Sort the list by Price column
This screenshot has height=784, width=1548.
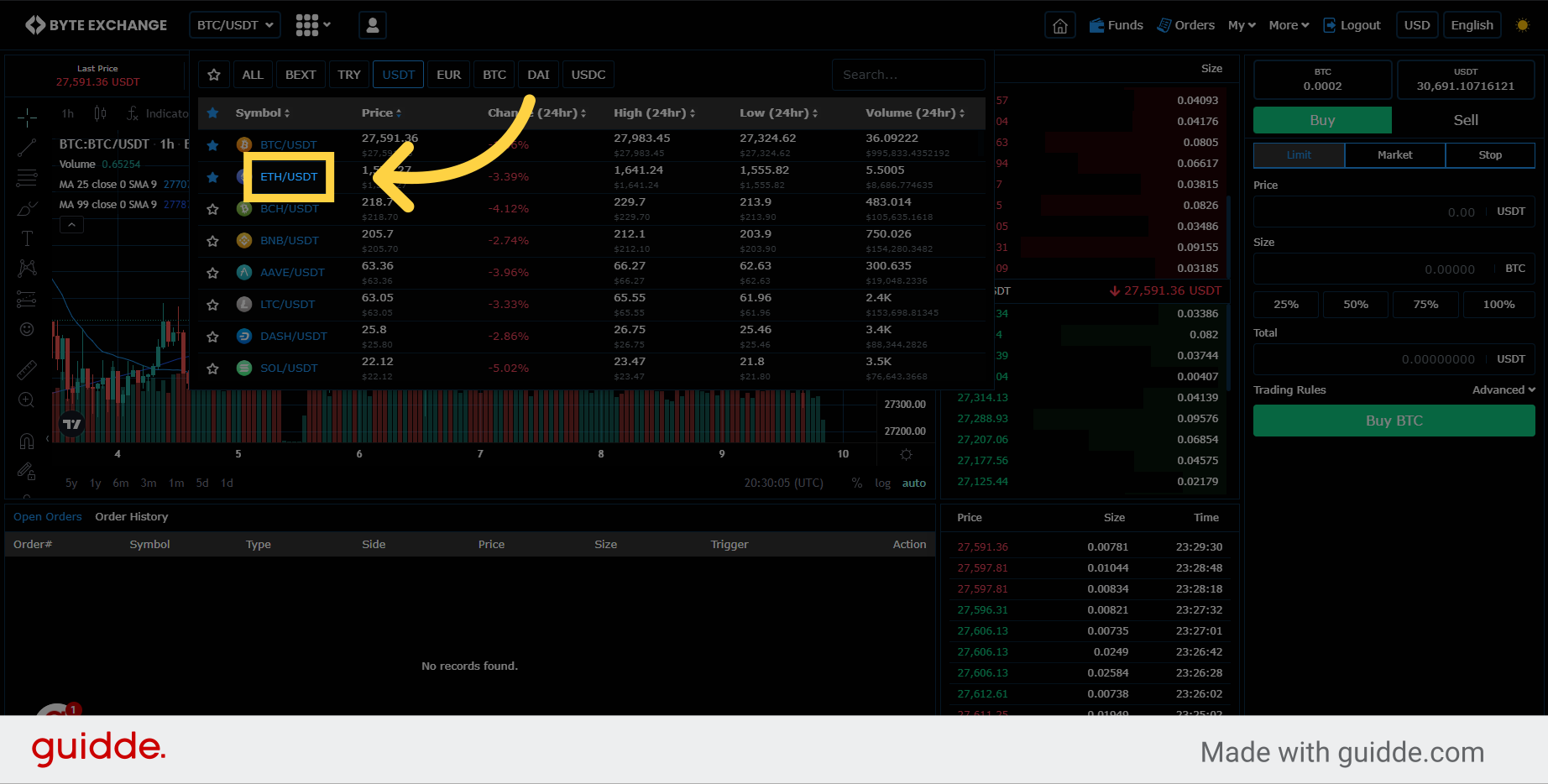click(381, 113)
